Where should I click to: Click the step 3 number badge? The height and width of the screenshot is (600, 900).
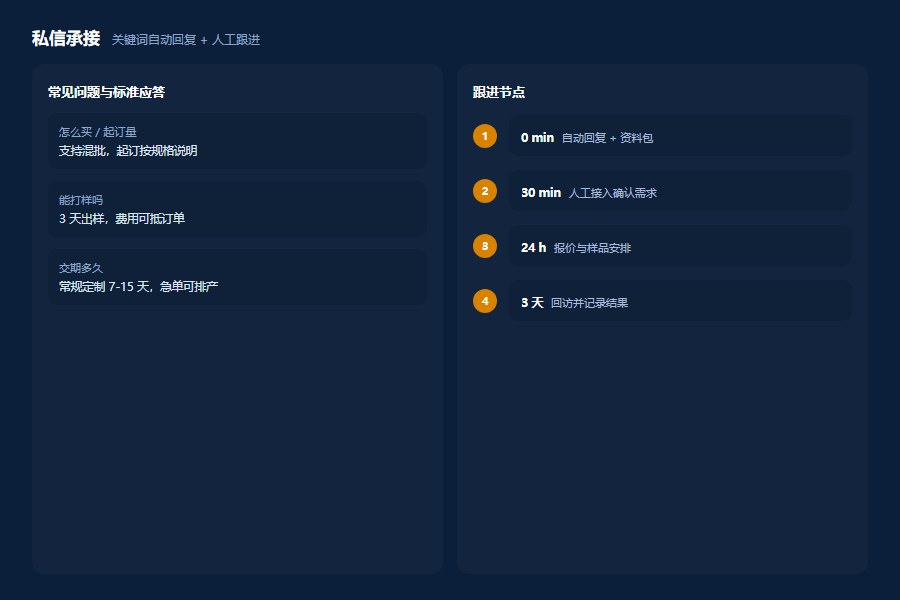coord(485,246)
